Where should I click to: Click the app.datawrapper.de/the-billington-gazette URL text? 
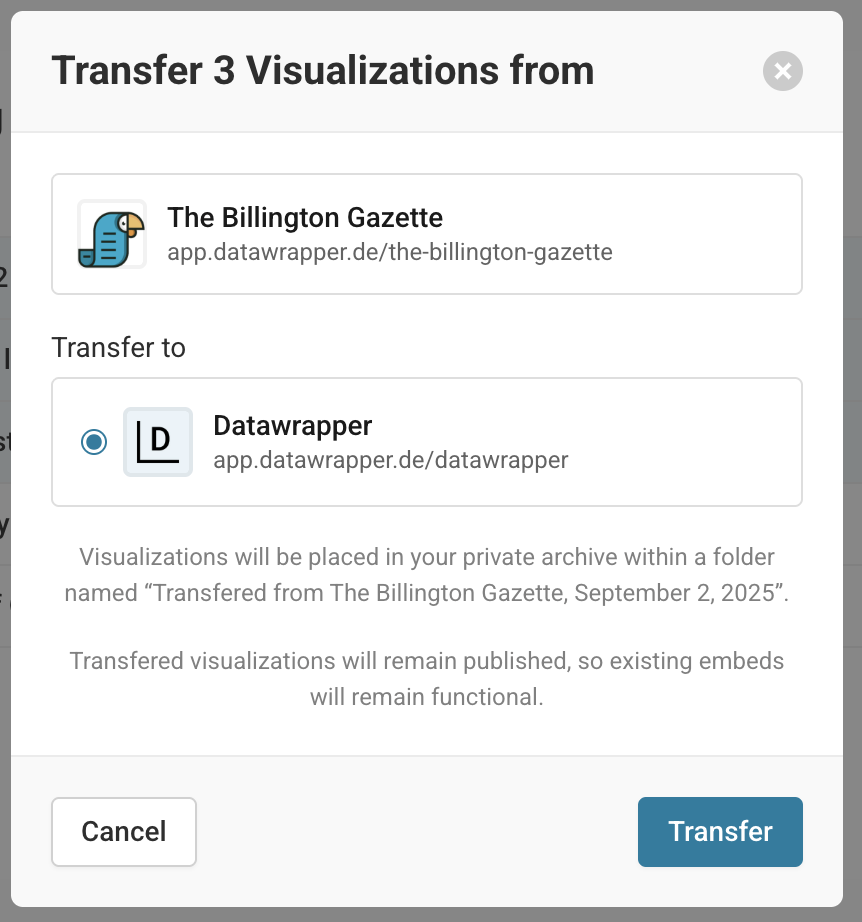click(x=390, y=252)
